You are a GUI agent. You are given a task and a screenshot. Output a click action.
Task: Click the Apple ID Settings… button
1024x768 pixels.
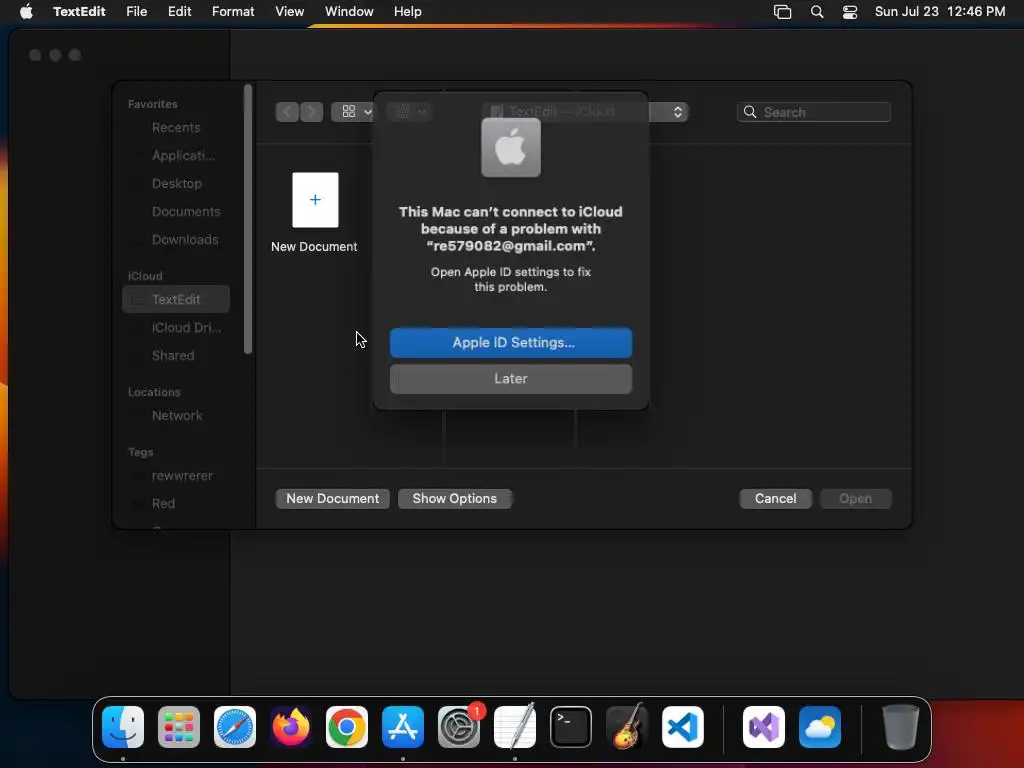click(x=511, y=343)
